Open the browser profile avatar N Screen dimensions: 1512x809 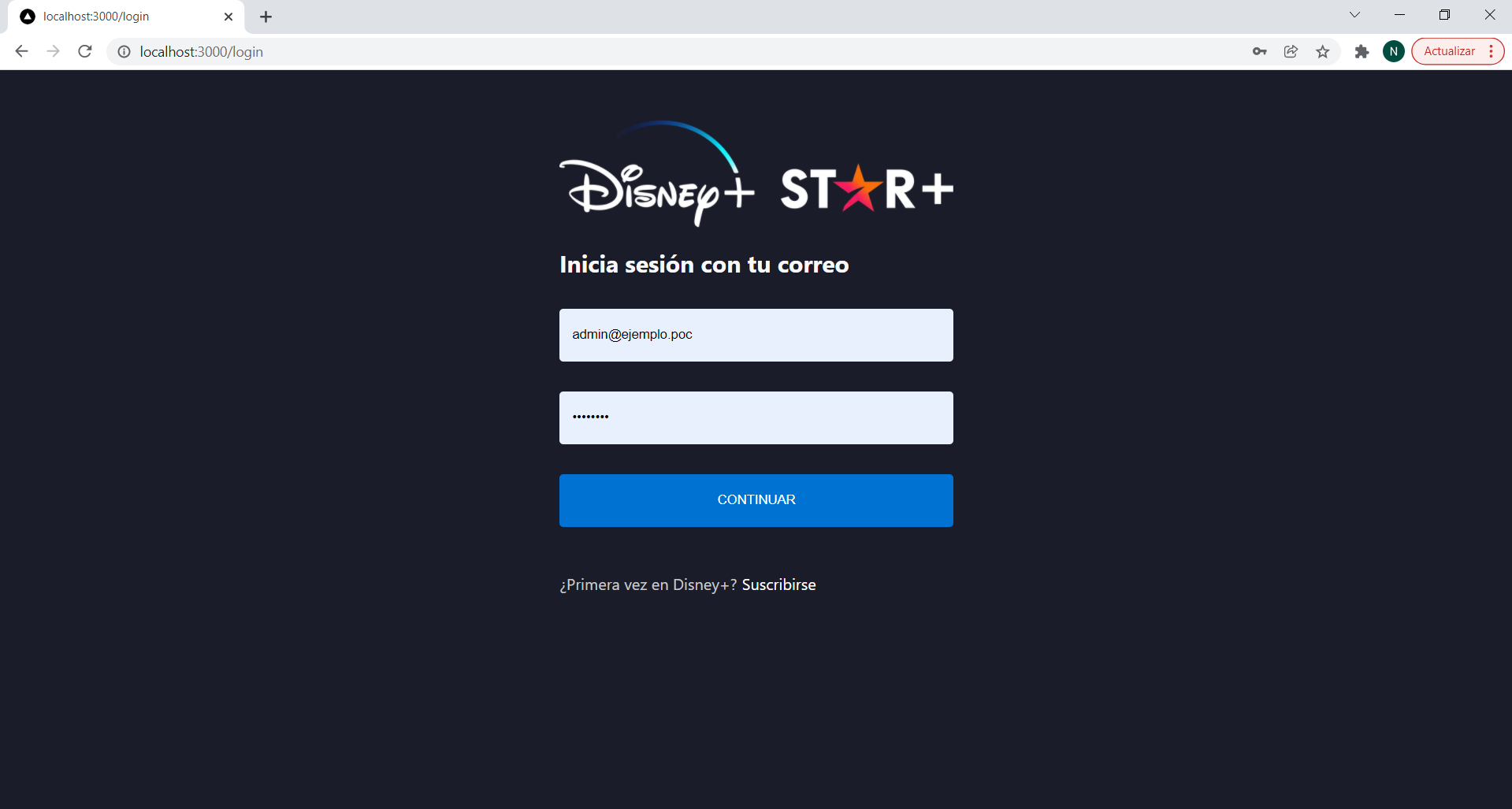[1393, 51]
